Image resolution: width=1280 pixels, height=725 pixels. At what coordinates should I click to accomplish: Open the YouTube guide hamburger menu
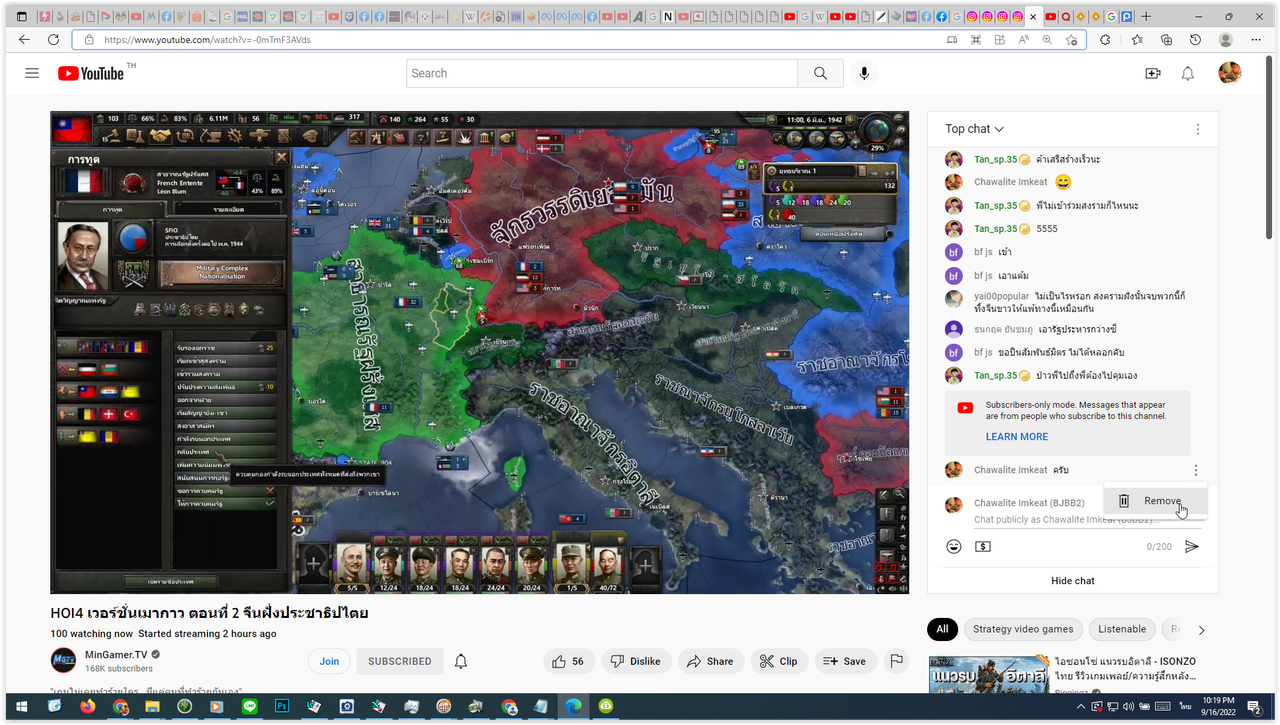(32, 73)
